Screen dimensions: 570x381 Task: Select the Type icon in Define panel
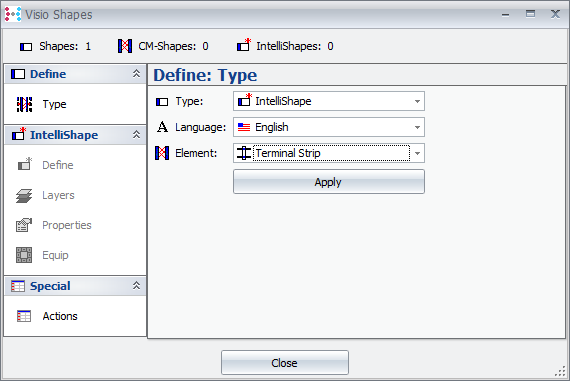(24, 104)
